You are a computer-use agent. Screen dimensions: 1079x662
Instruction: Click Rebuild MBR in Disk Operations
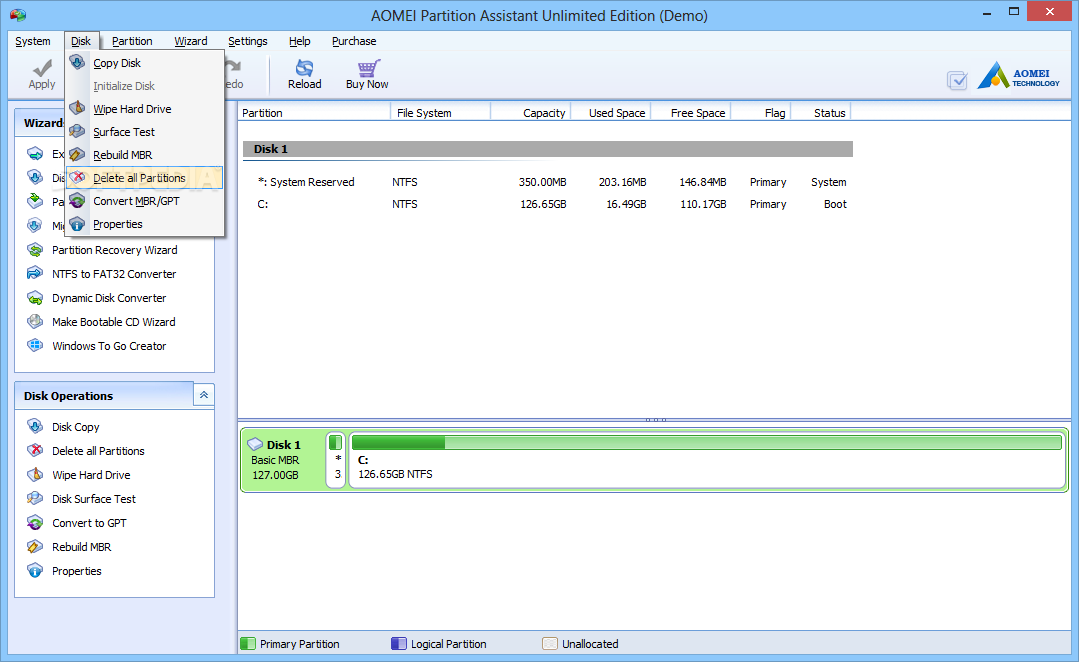click(81, 547)
